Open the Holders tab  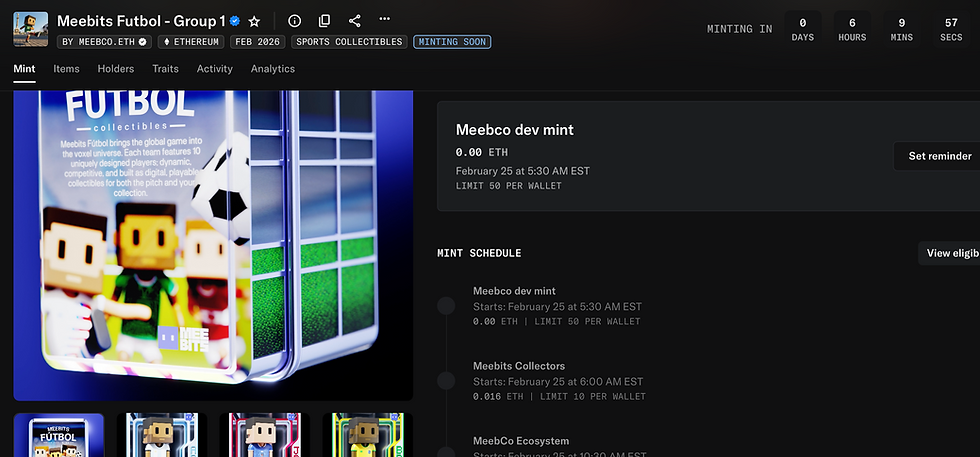116,69
